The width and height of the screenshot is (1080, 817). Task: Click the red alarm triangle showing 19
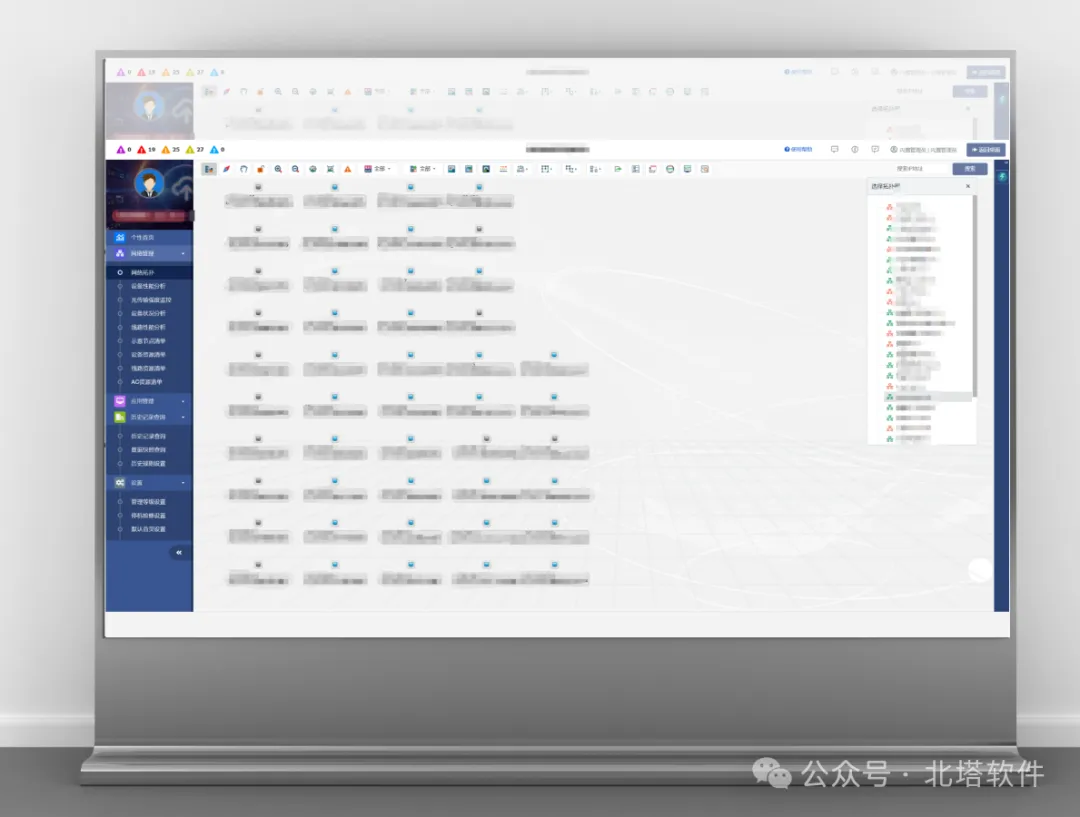click(146, 149)
